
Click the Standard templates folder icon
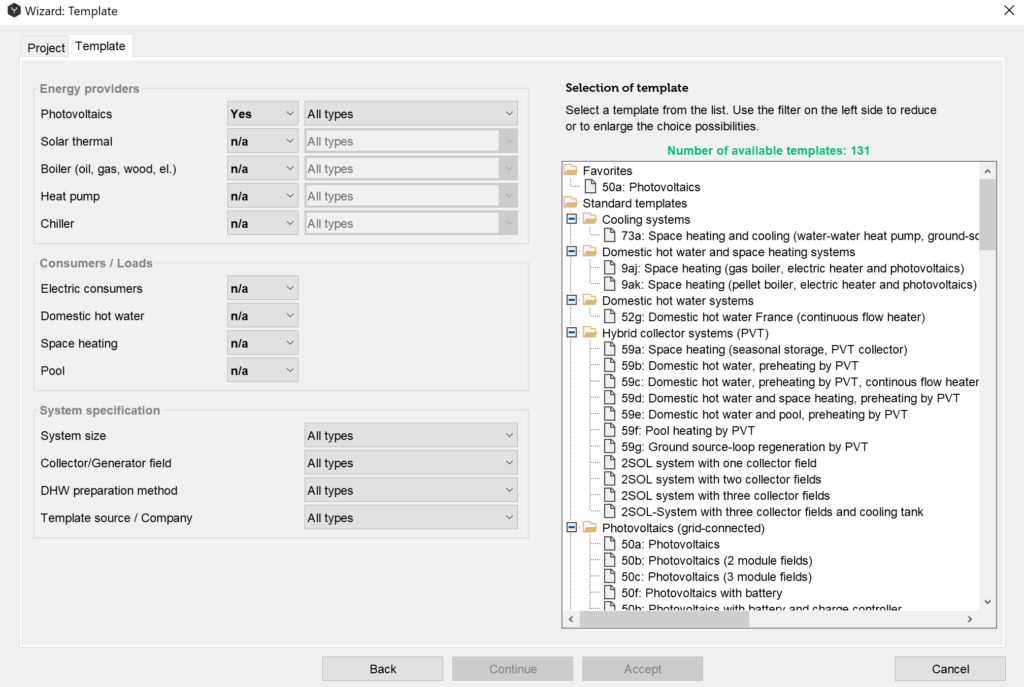[571, 203]
